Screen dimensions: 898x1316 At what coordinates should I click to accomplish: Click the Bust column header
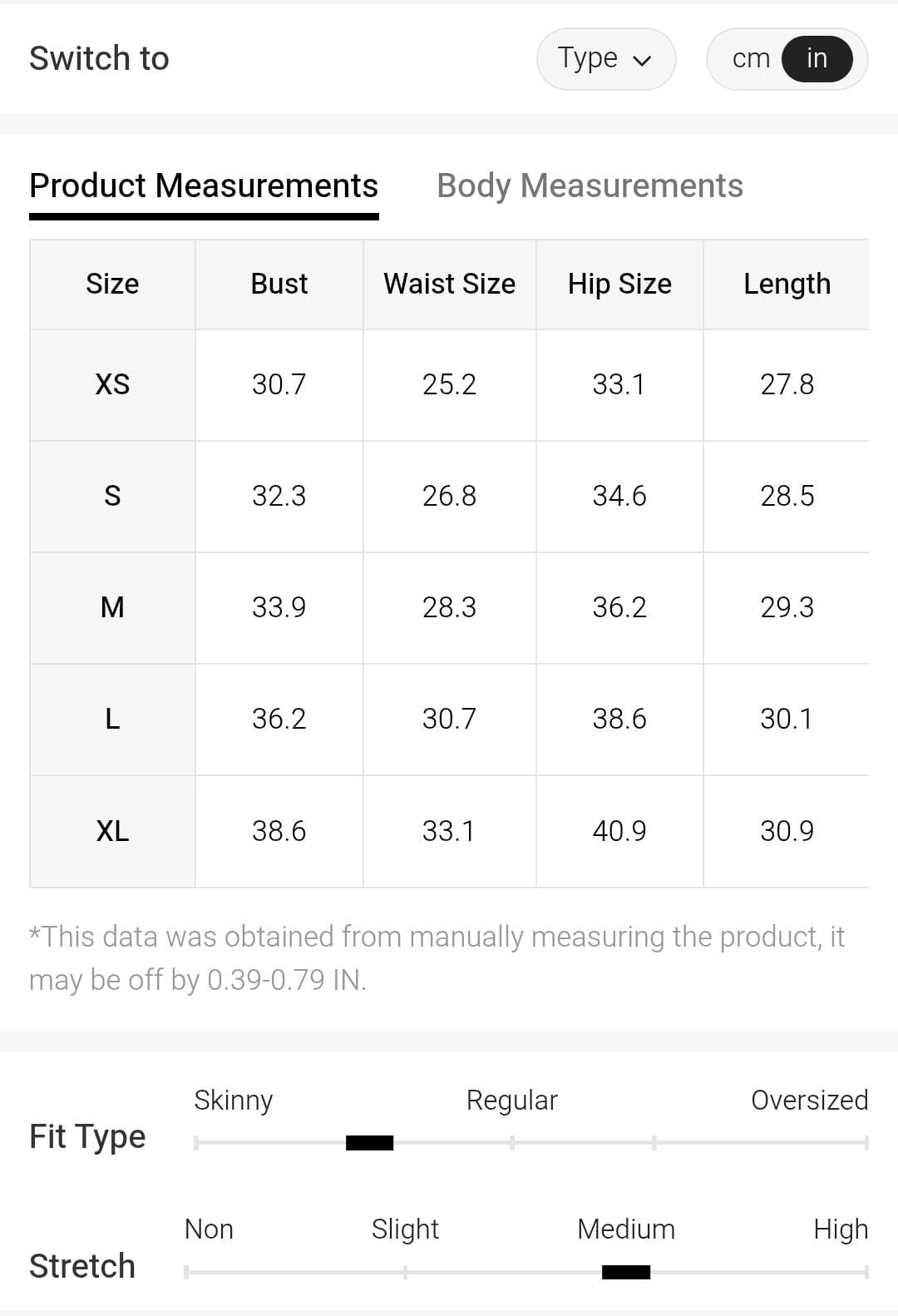279,284
